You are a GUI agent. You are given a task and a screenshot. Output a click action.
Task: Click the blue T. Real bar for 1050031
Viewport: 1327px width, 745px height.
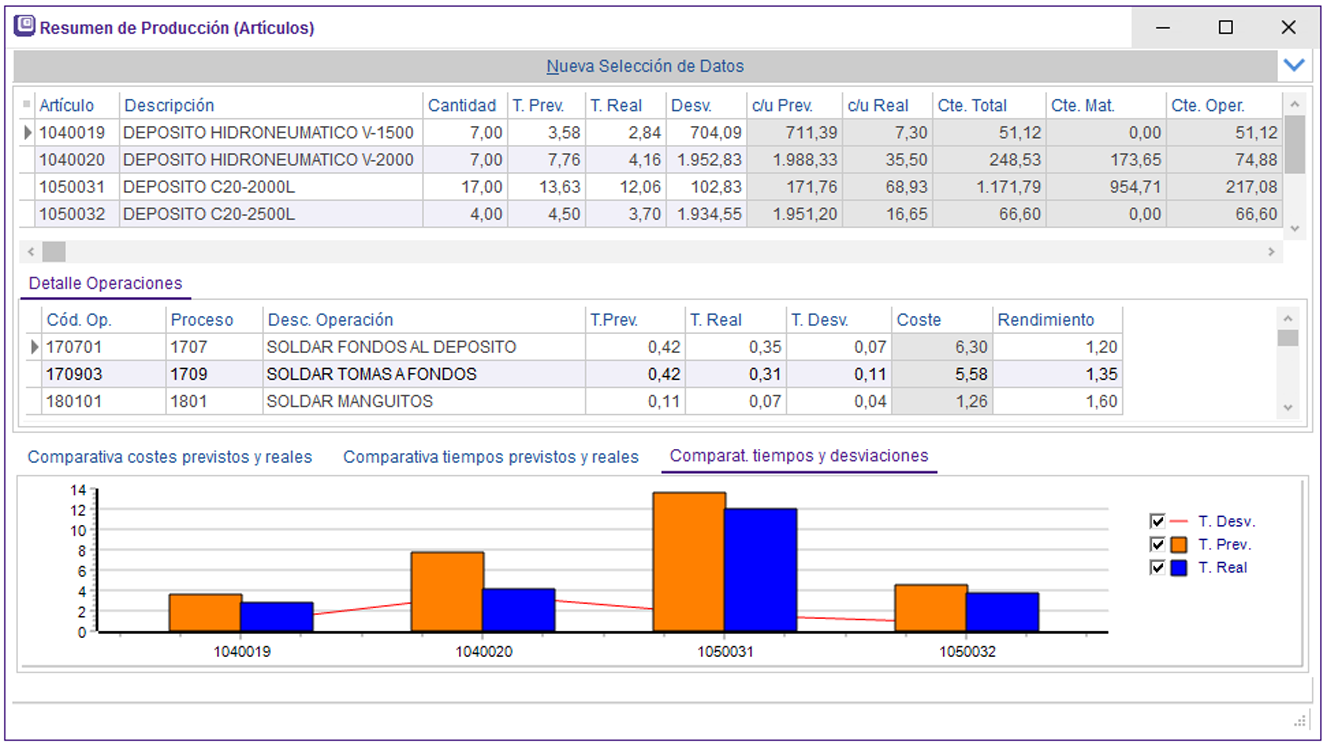[x=761, y=570]
